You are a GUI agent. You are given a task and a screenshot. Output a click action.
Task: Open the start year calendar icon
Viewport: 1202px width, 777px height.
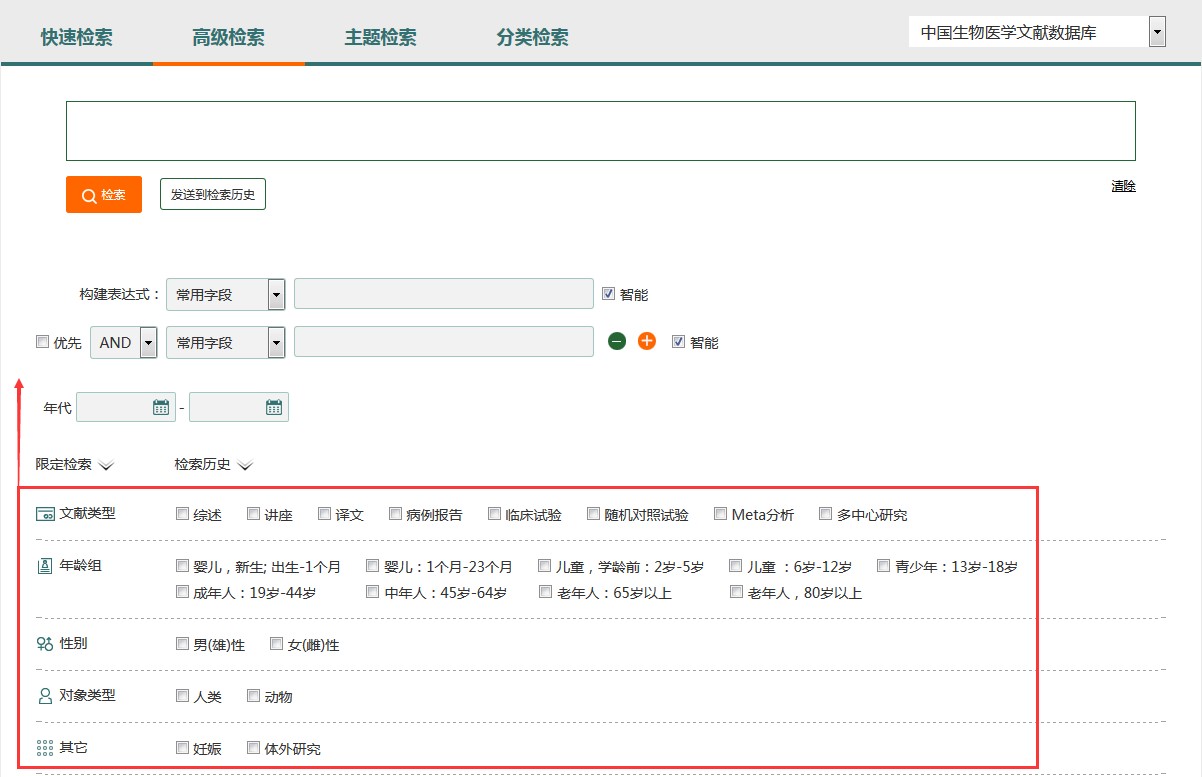(161, 407)
